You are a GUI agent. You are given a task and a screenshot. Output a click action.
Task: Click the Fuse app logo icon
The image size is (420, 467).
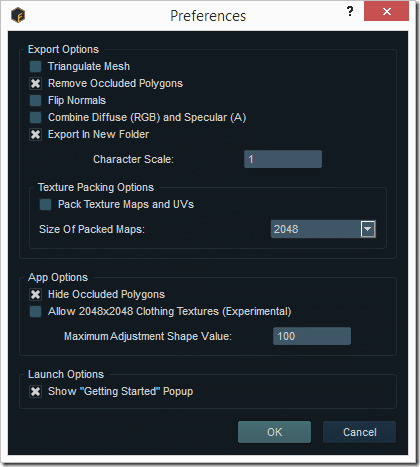tap(18, 15)
